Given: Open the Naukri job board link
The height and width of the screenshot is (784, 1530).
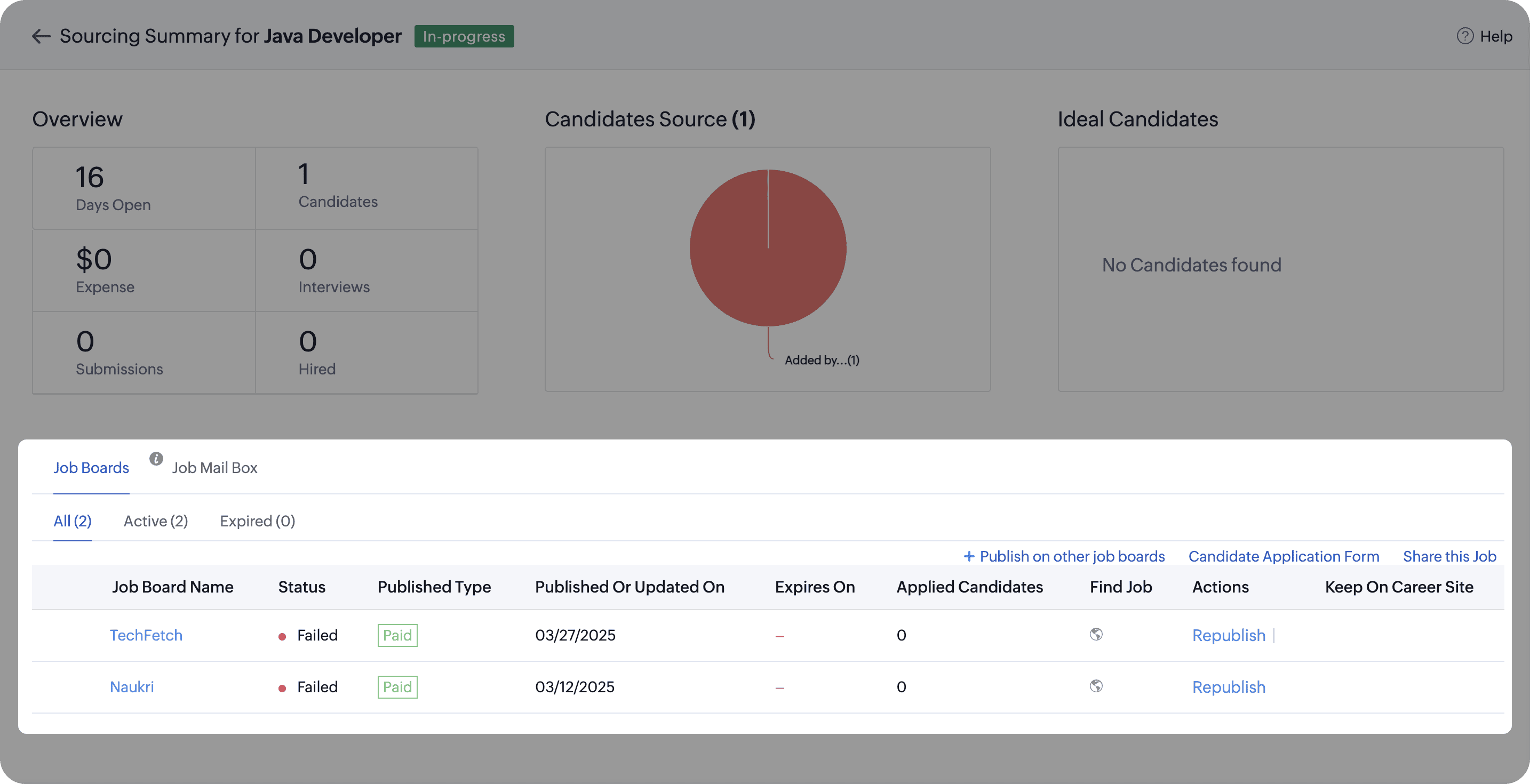Looking at the screenshot, I should (x=132, y=686).
